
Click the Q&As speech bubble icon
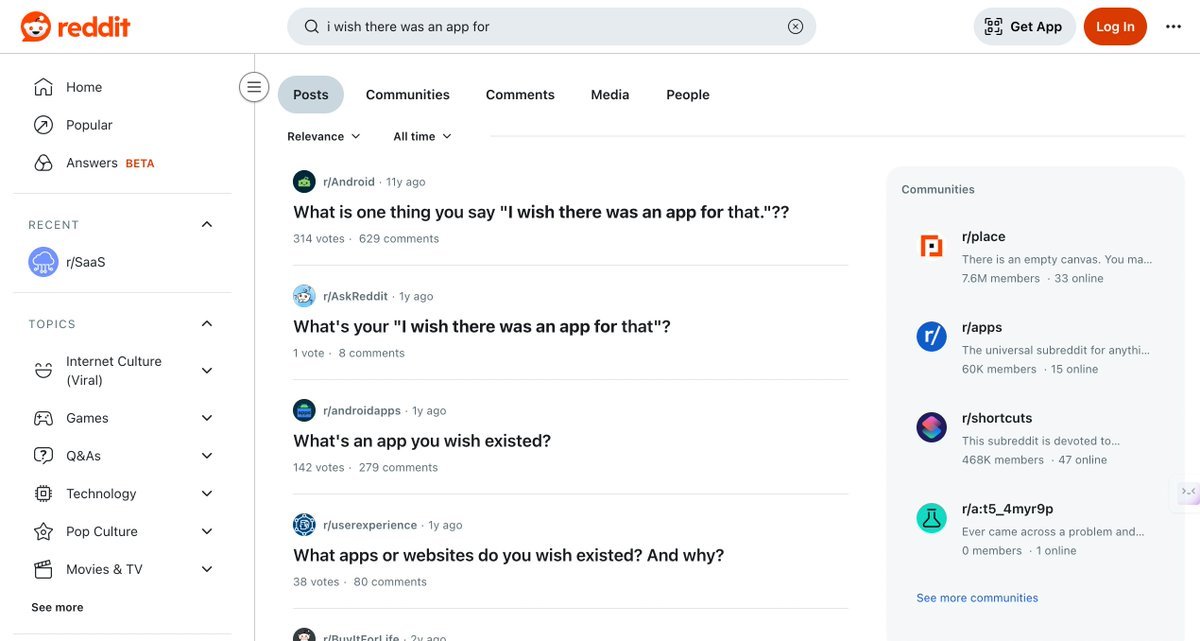pyautogui.click(x=43, y=456)
